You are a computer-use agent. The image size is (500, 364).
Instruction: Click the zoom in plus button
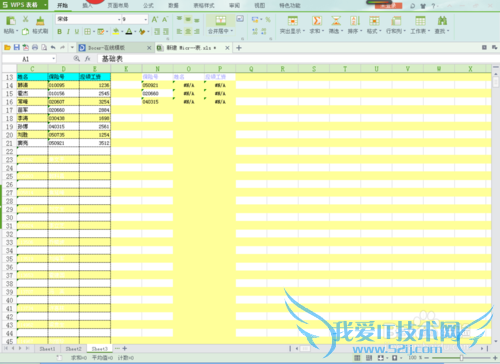pos(495,358)
